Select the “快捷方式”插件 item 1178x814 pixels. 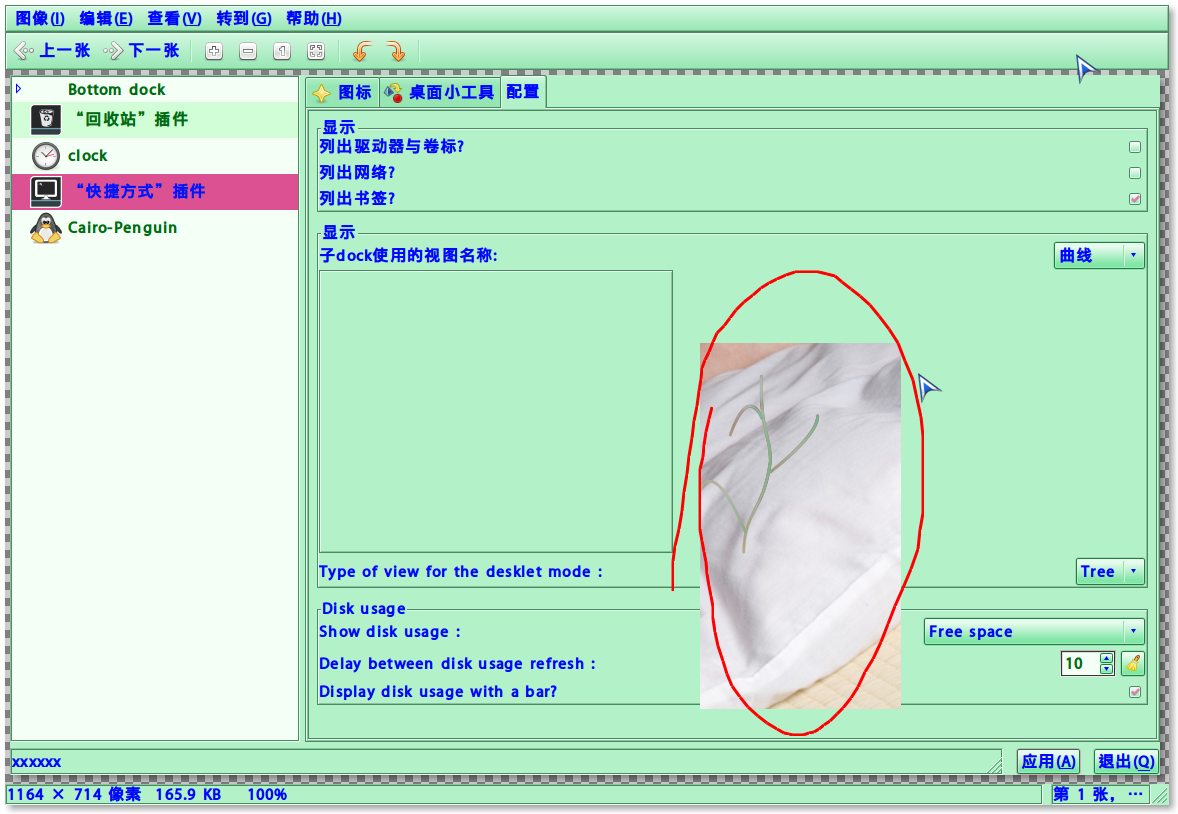[x=155, y=192]
